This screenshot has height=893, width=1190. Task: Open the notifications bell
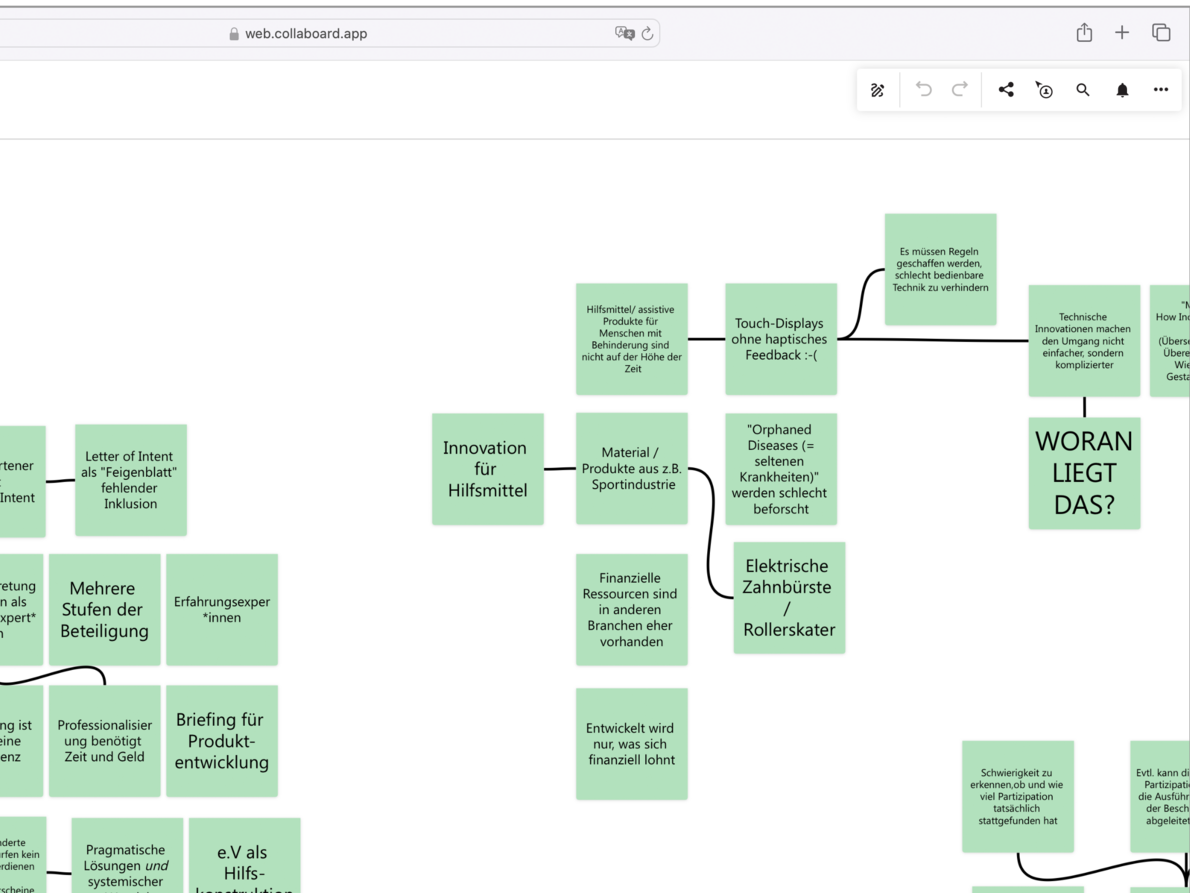[1121, 90]
